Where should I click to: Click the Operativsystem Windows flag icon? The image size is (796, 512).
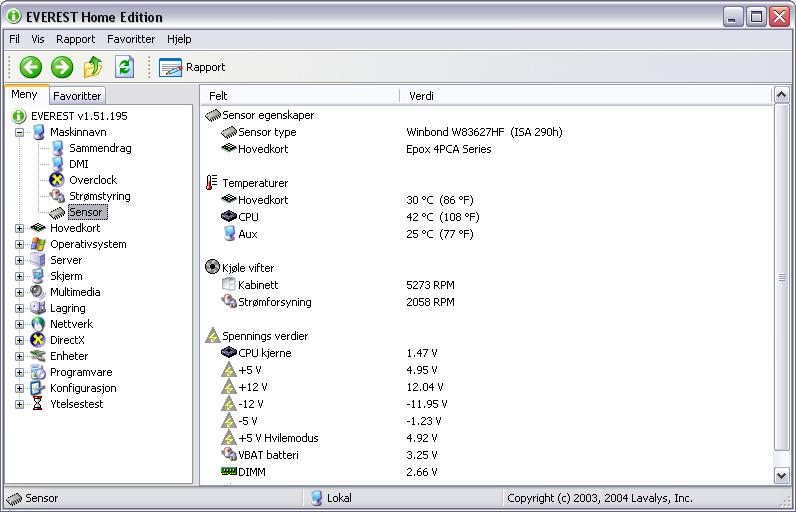(x=38, y=244)
